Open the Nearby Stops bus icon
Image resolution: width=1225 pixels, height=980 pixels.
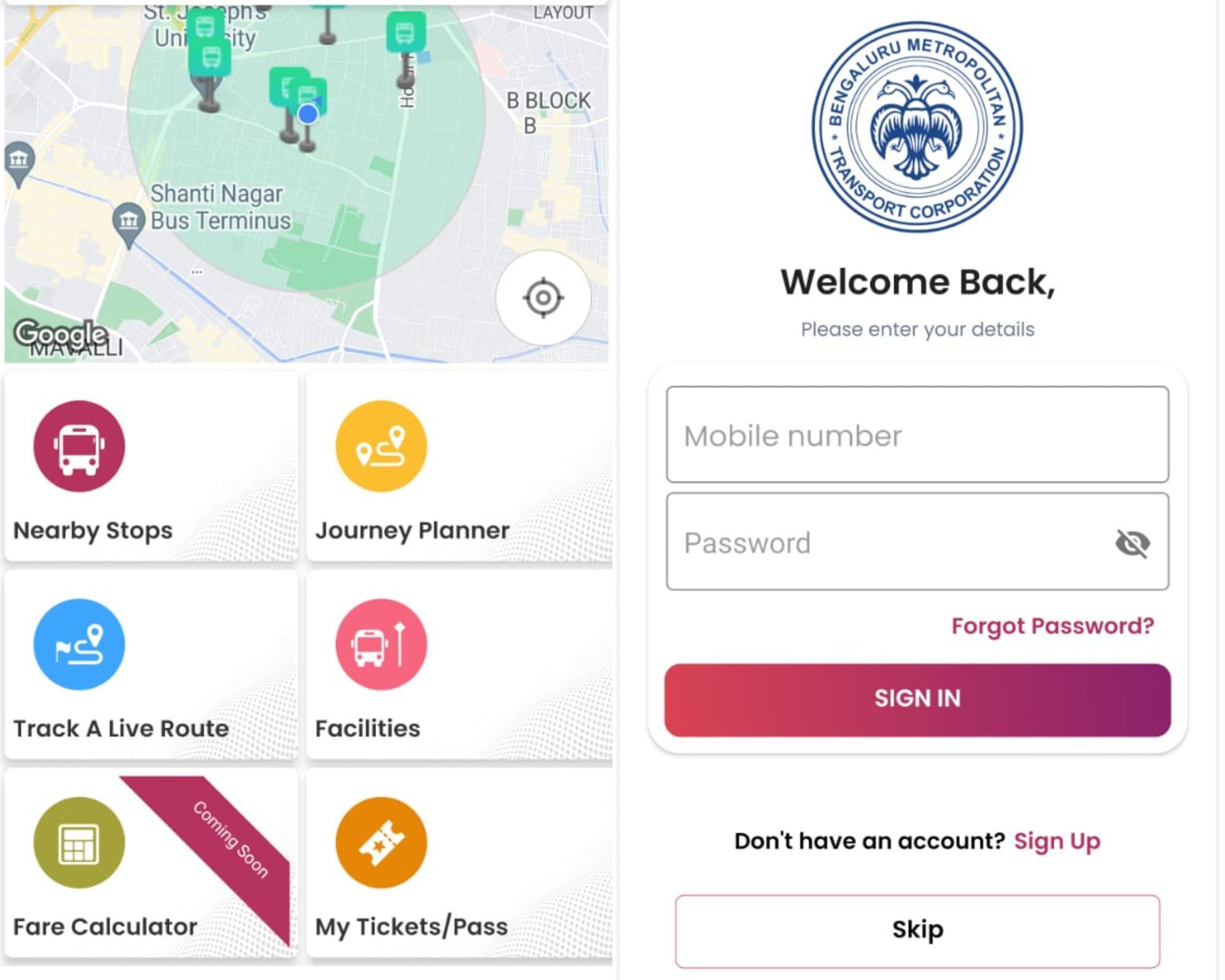[x=79, y=446]
